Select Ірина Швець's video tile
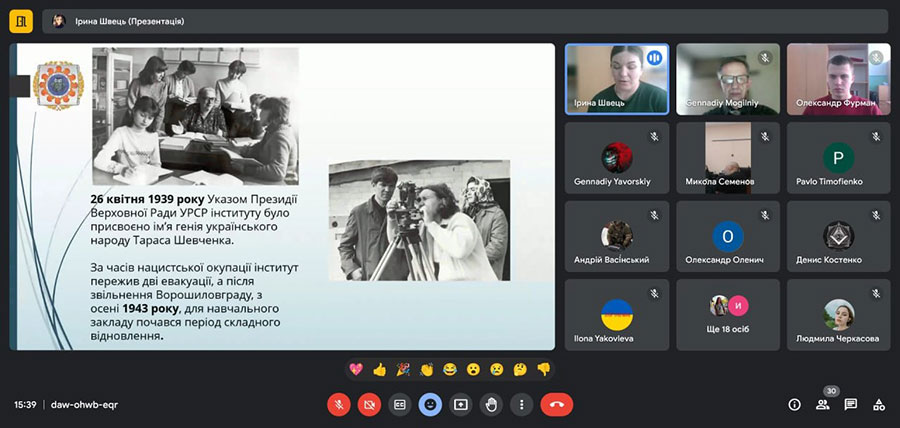Screen dimensions: 900x428 [x=617, y=79]
